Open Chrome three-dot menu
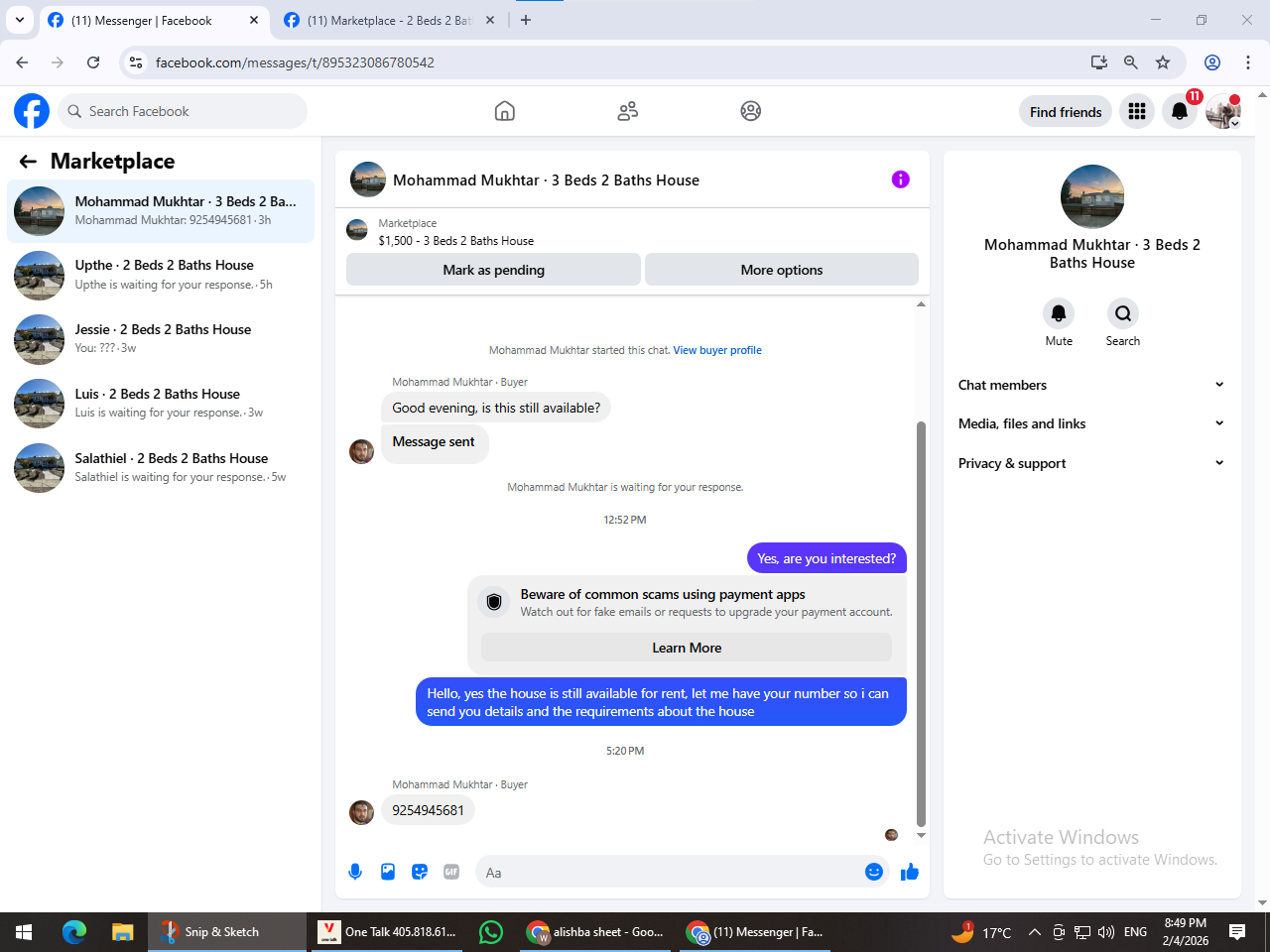The image size is (1270, 952). point(1248,62)
